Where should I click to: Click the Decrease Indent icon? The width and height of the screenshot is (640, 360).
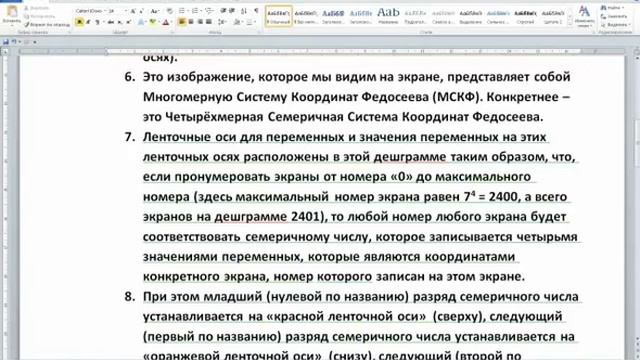click(x=224, y=11)
